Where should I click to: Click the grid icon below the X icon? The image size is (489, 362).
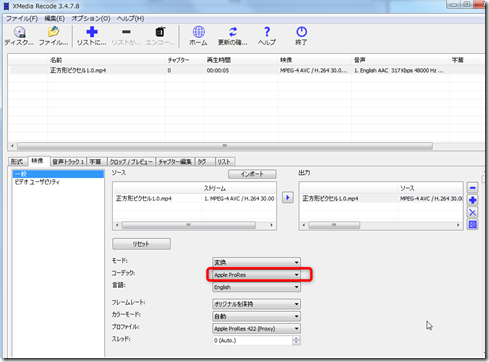click(472, 225)
